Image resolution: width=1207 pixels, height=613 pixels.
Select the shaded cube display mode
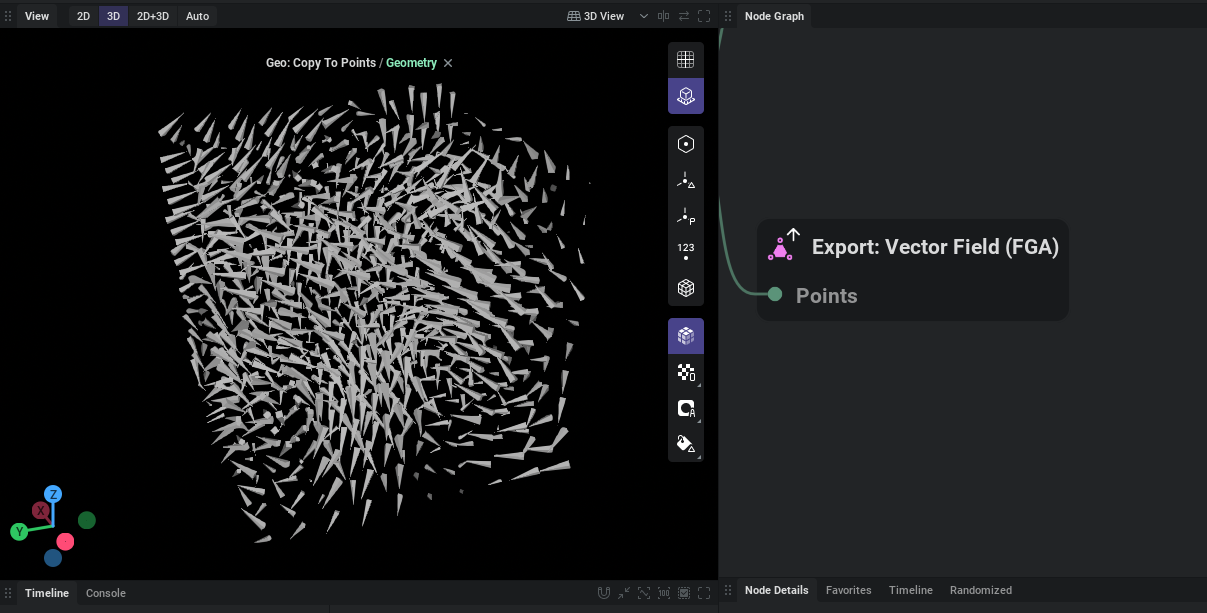tap(685, 336)
